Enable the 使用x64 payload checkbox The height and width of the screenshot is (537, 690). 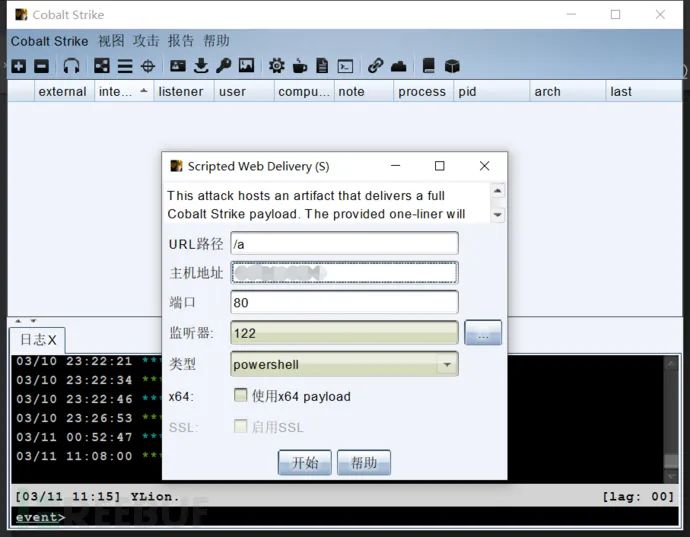[x=240, y=395]
